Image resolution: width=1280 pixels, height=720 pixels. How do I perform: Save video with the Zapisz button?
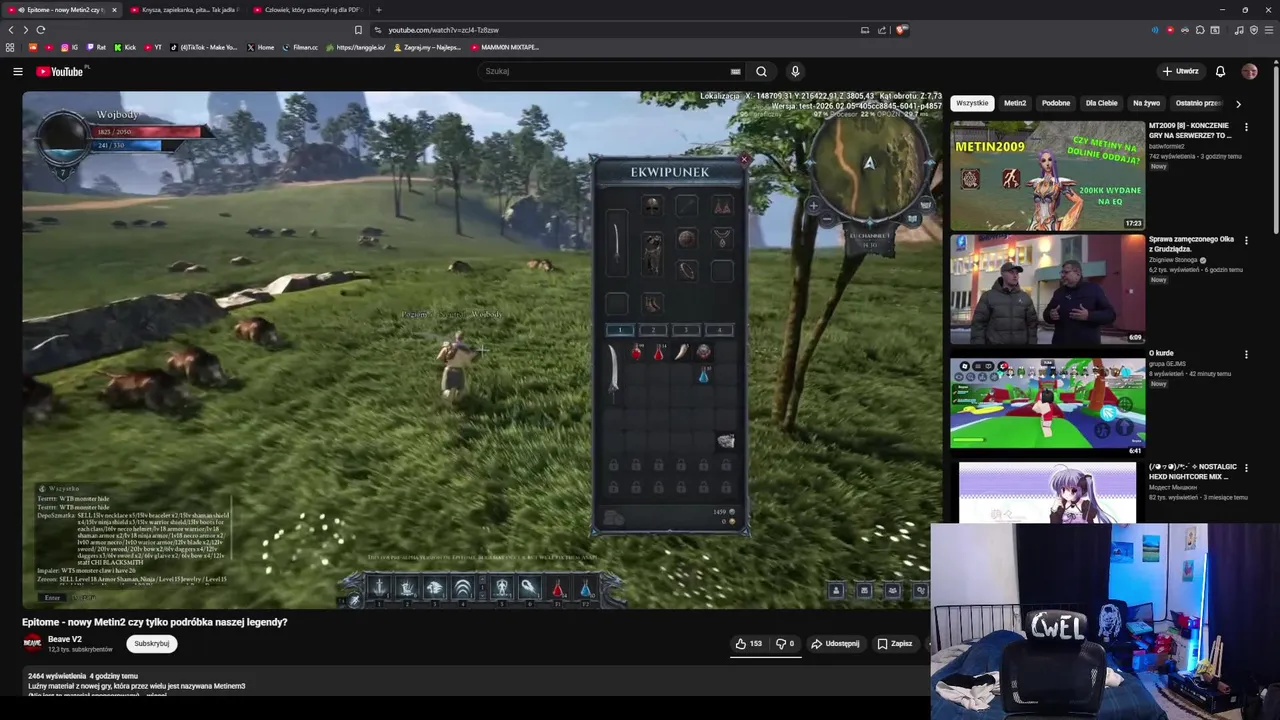click(x=895, y=644)
